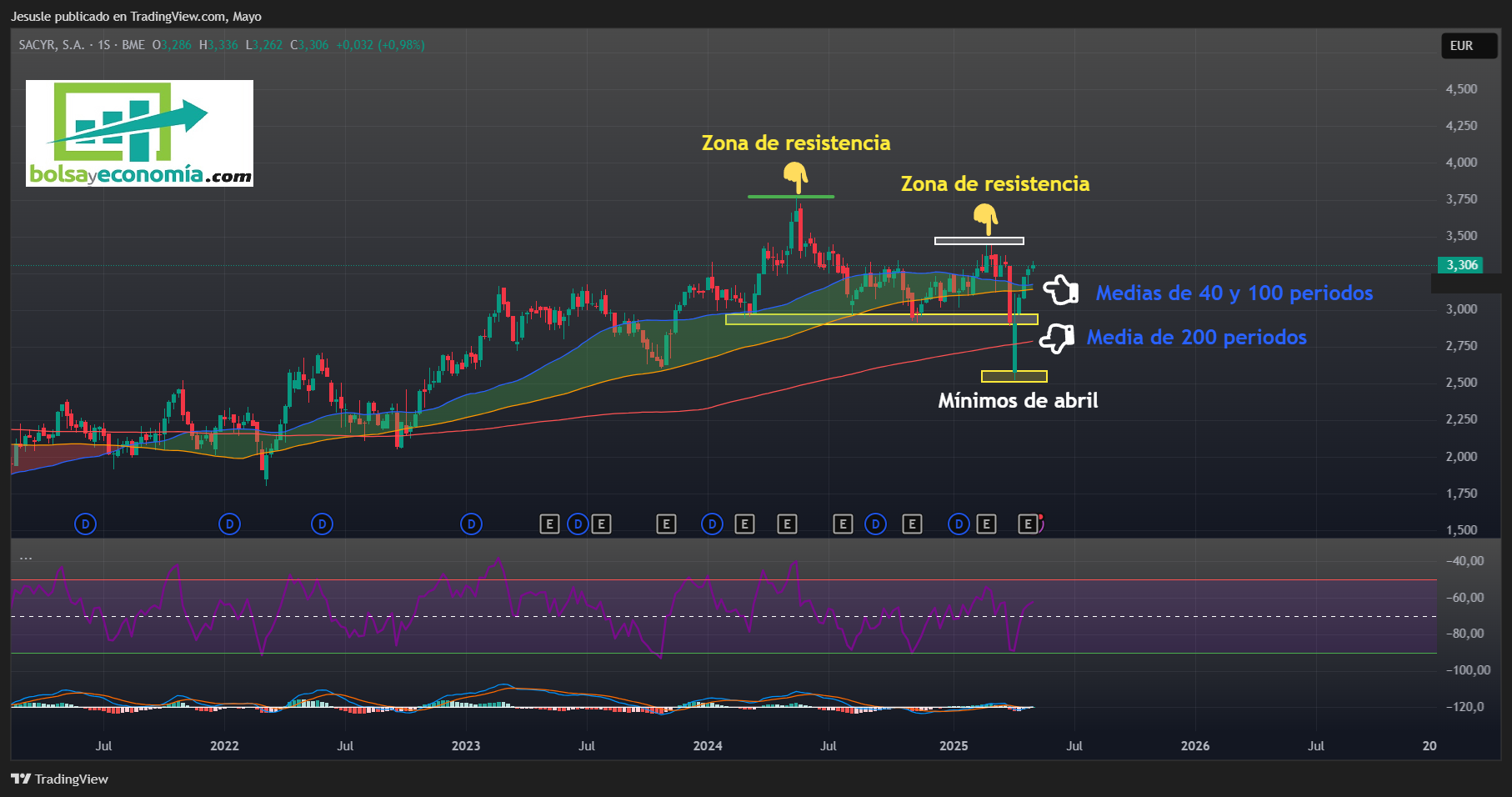Click the D dividend marker nearest the 2025 label
The width and height of the screenshot is (1512, 797).
(x=959, y=524)
